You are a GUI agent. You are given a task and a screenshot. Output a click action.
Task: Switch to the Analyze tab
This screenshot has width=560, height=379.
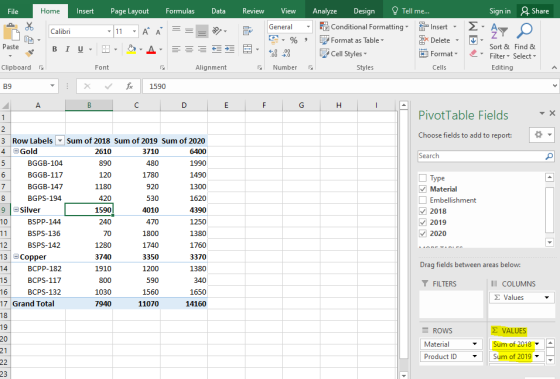325,11
